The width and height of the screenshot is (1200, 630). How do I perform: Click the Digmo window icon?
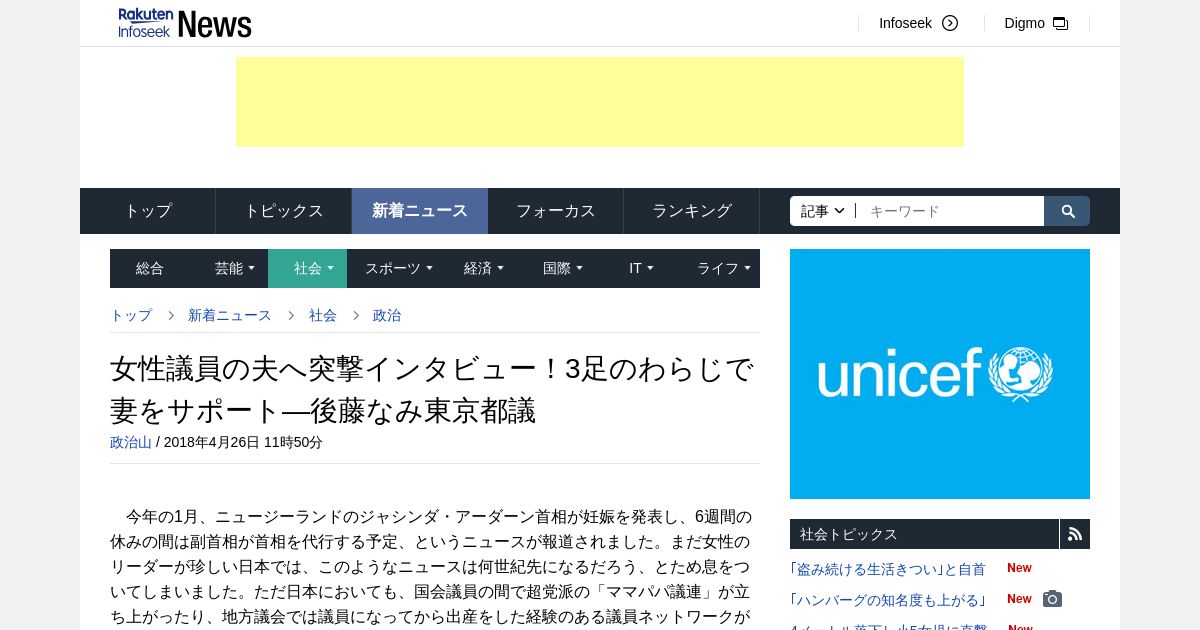pyautogui.click(x=1060, y=23)
